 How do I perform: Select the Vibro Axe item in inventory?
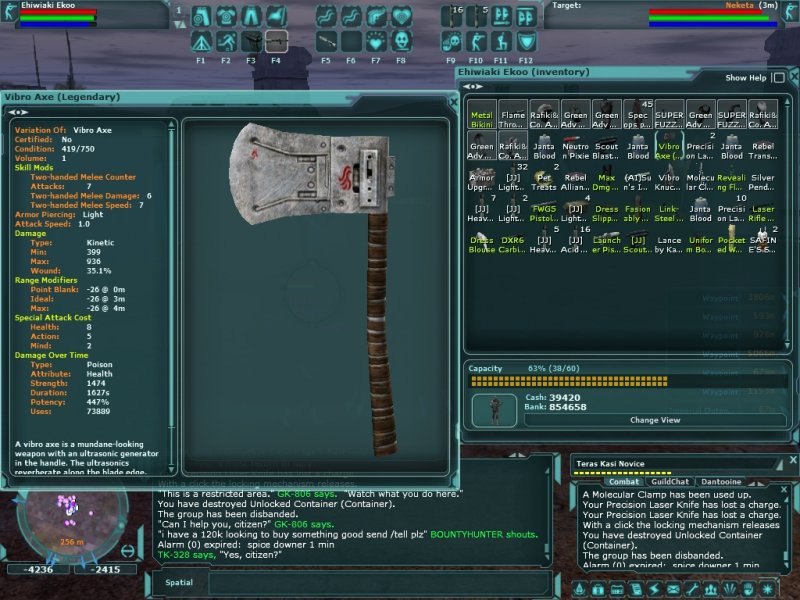(x=669, y=146)
